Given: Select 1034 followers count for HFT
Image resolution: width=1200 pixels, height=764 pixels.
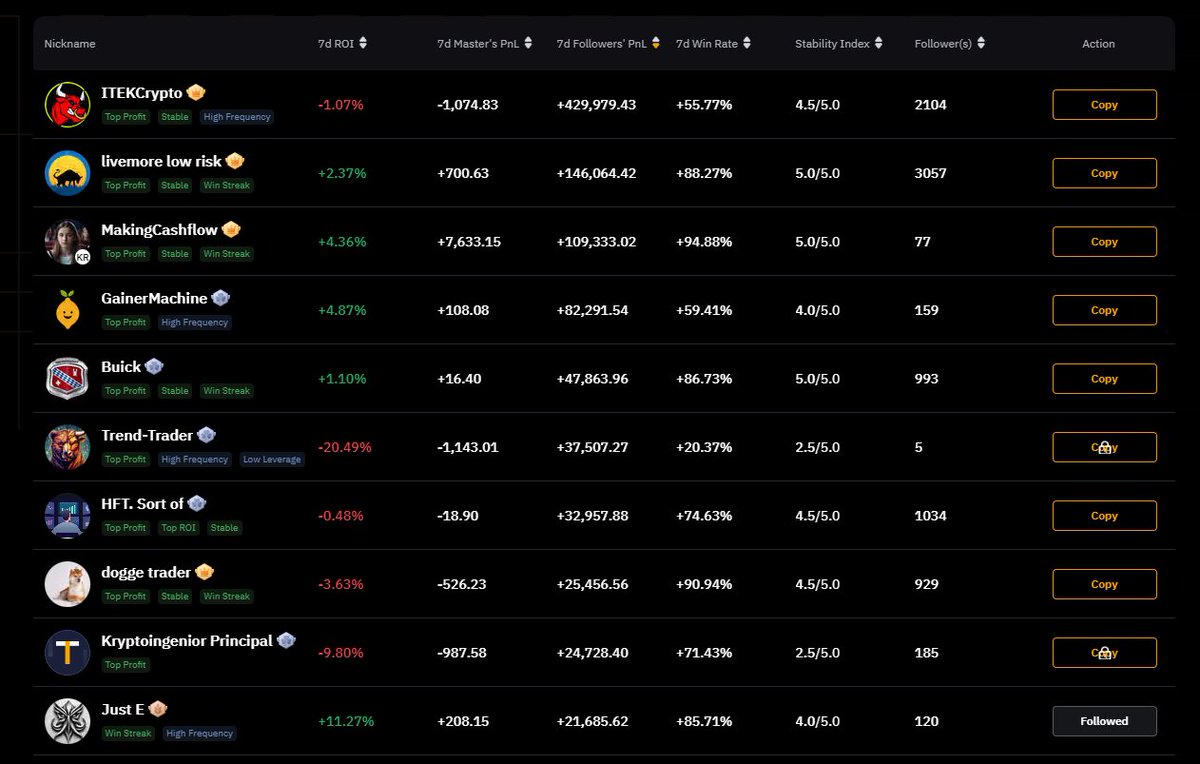Looking at the screenshot, I should (930, 515).
